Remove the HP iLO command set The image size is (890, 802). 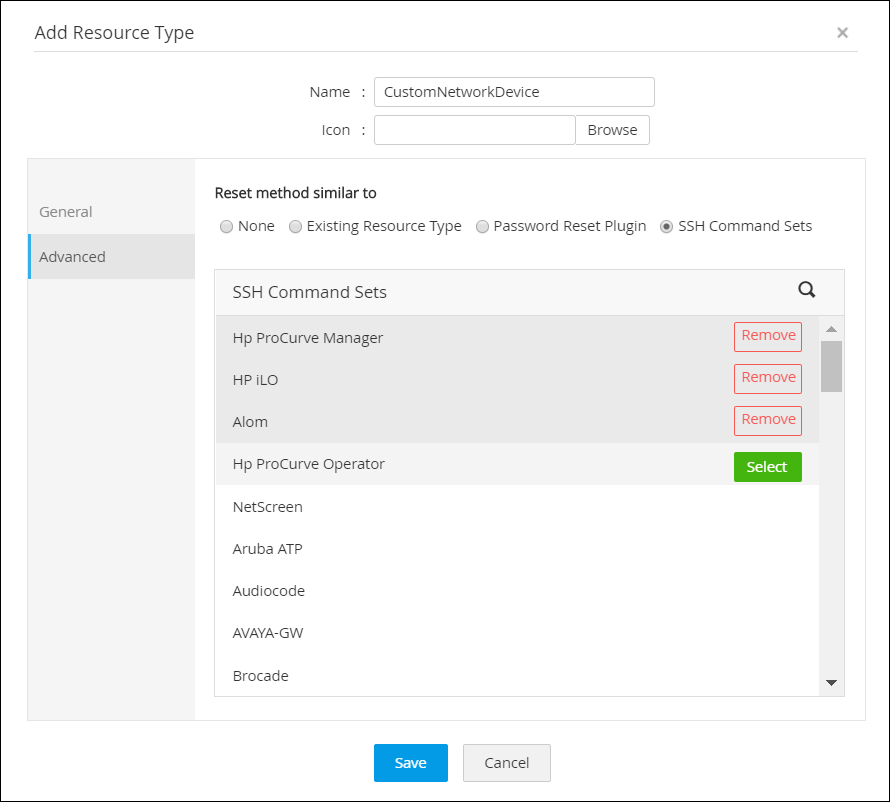(x=767, y=378)
